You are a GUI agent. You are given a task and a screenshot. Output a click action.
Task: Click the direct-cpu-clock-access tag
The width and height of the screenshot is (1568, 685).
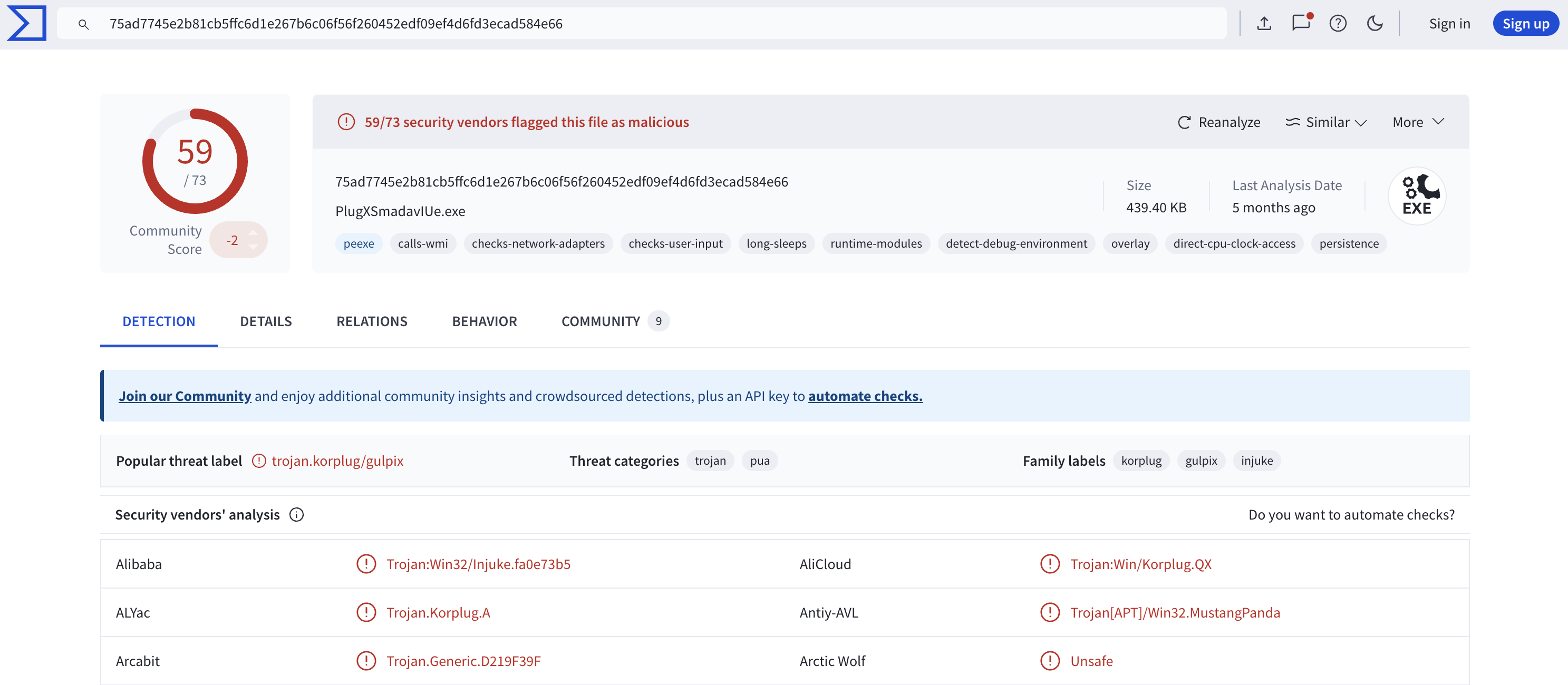(1234, 243)
